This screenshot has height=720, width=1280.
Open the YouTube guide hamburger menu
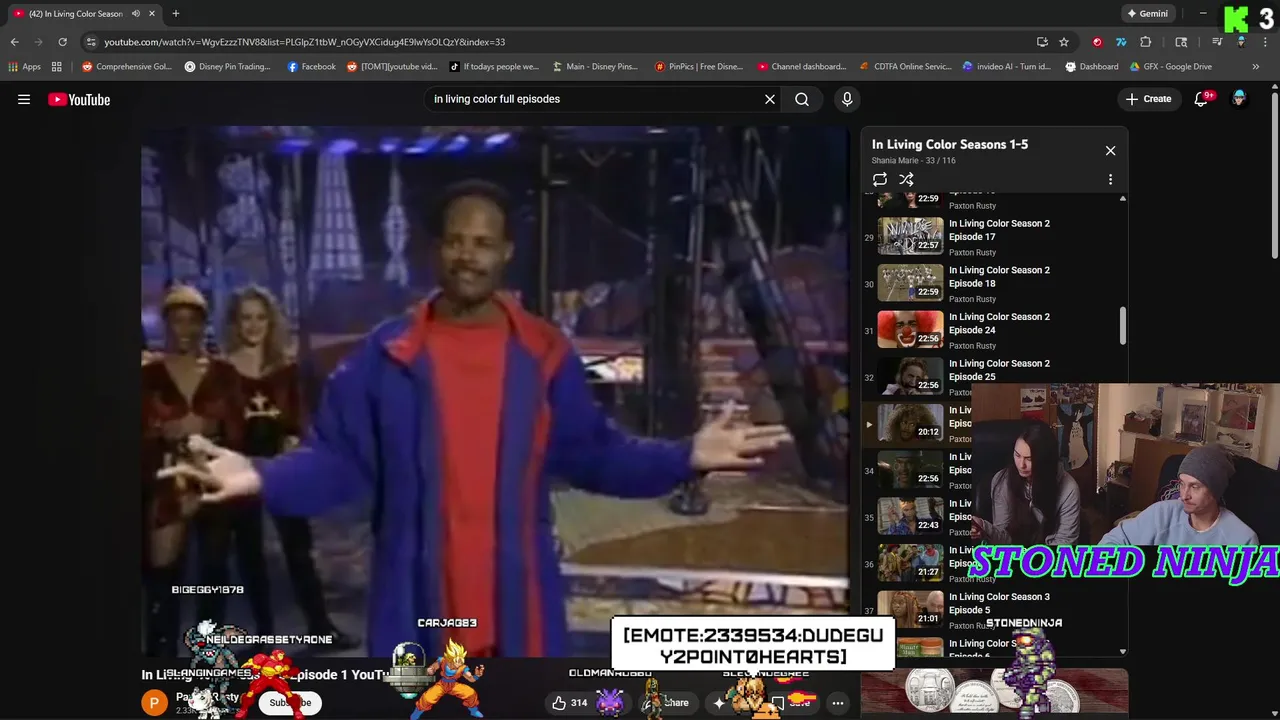coord(24,99)
